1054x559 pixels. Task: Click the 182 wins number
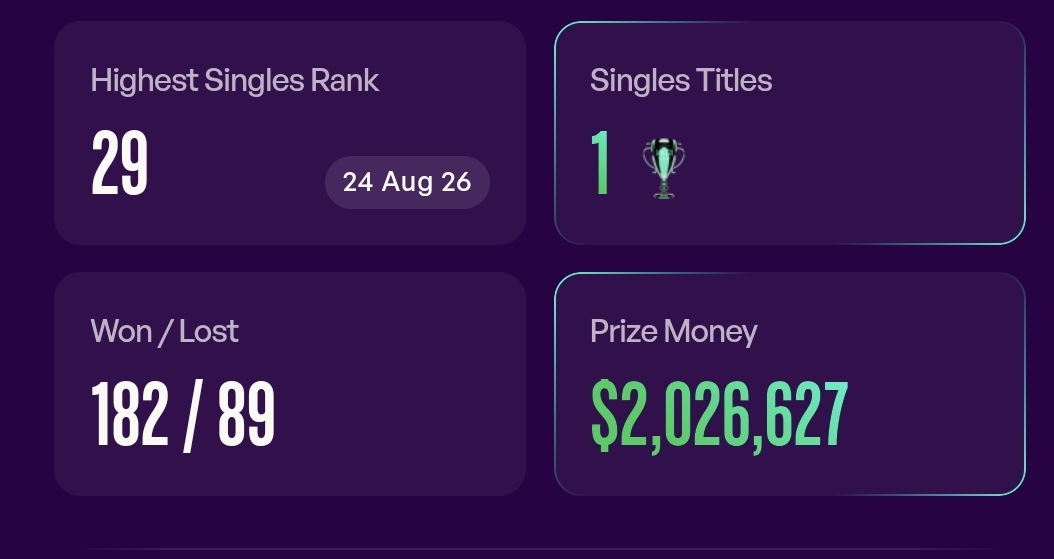point(130,414)
